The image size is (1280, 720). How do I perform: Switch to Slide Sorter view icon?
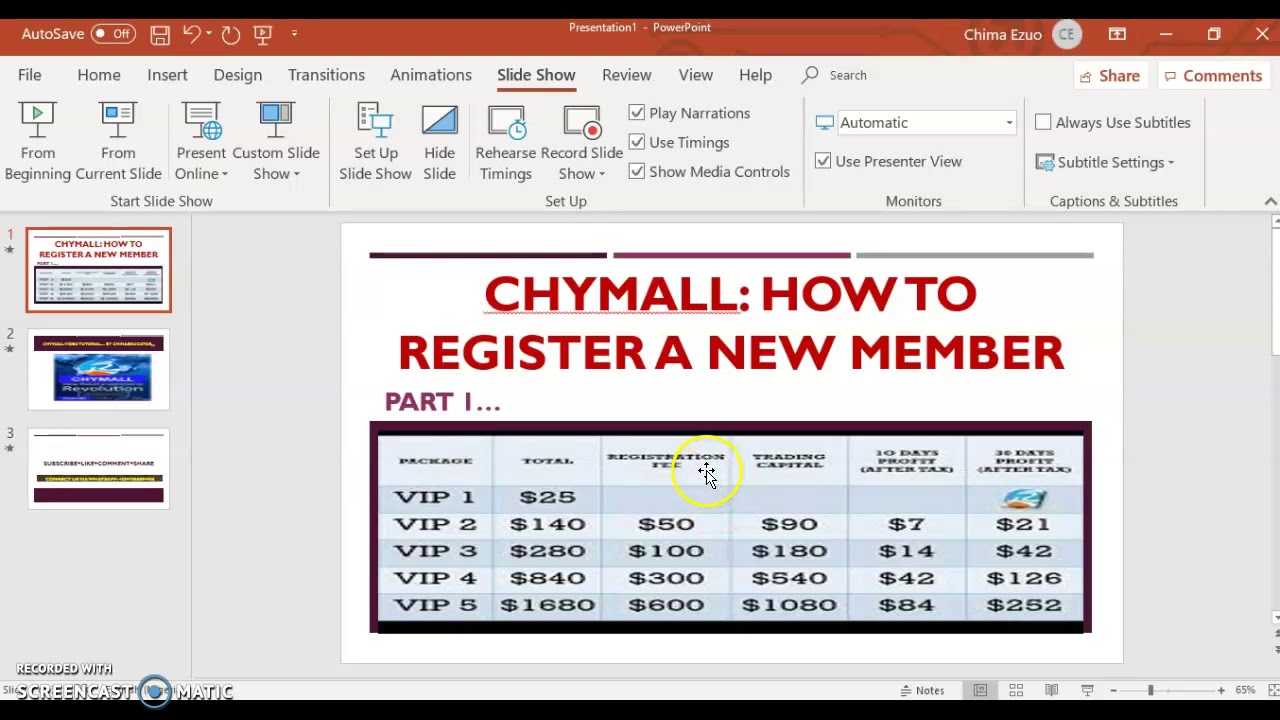pos(1016,690)
